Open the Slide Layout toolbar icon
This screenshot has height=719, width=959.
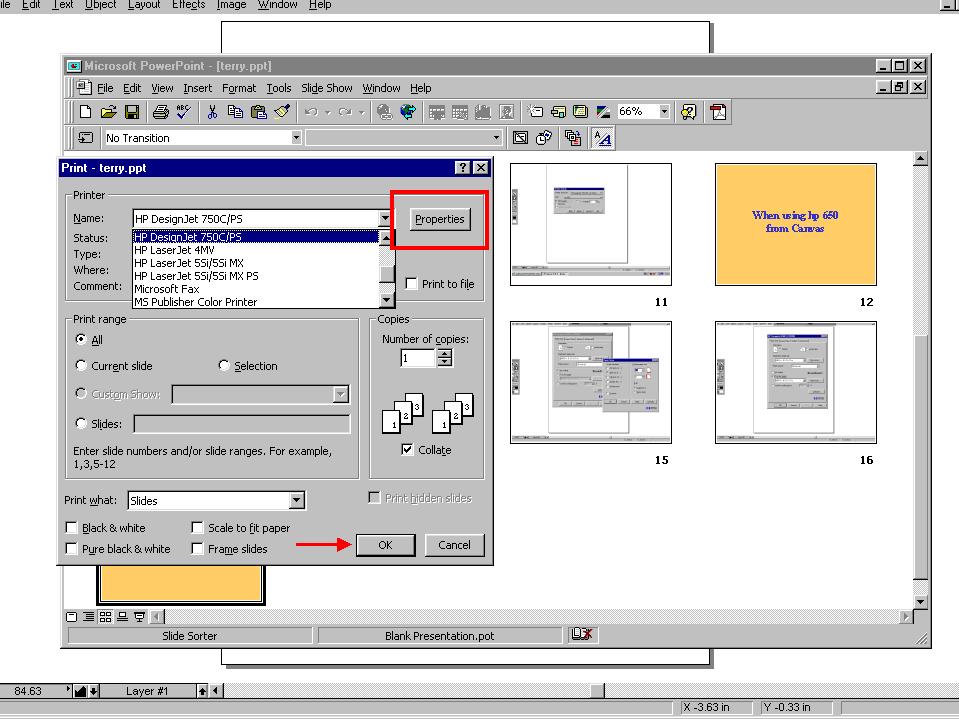pyautogui.click(x=558, y=112)
